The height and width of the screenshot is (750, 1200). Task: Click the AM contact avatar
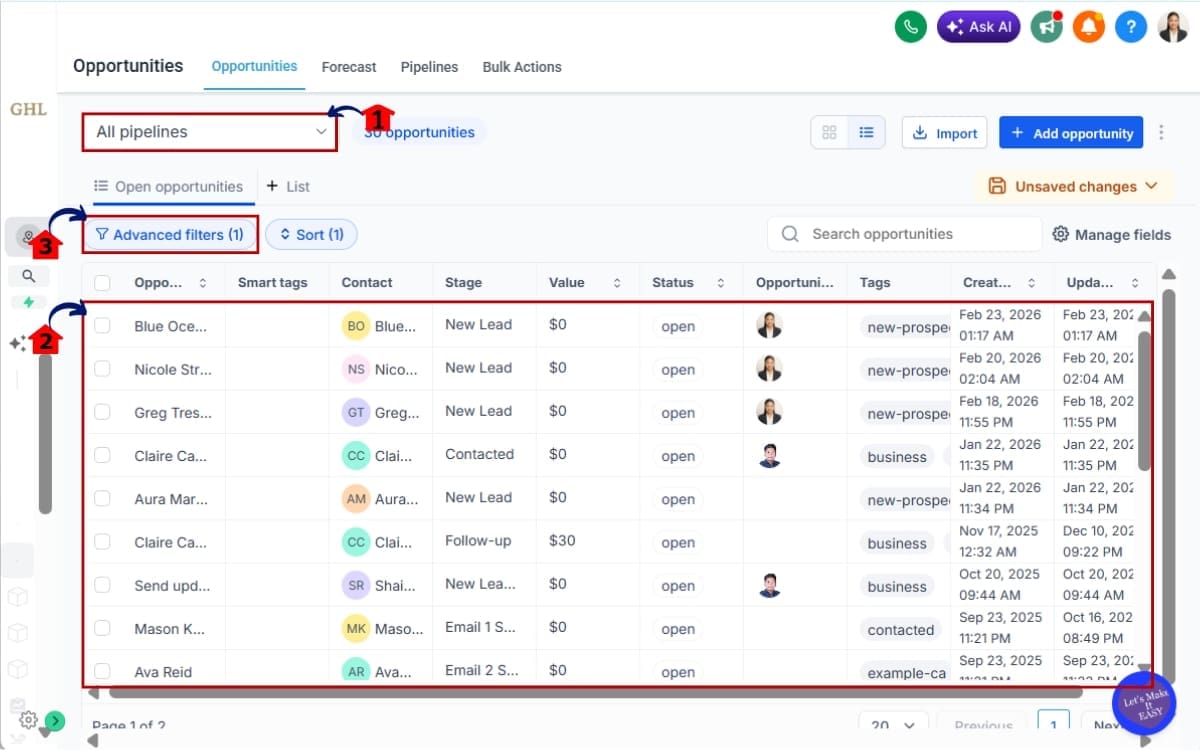[356, 498]
